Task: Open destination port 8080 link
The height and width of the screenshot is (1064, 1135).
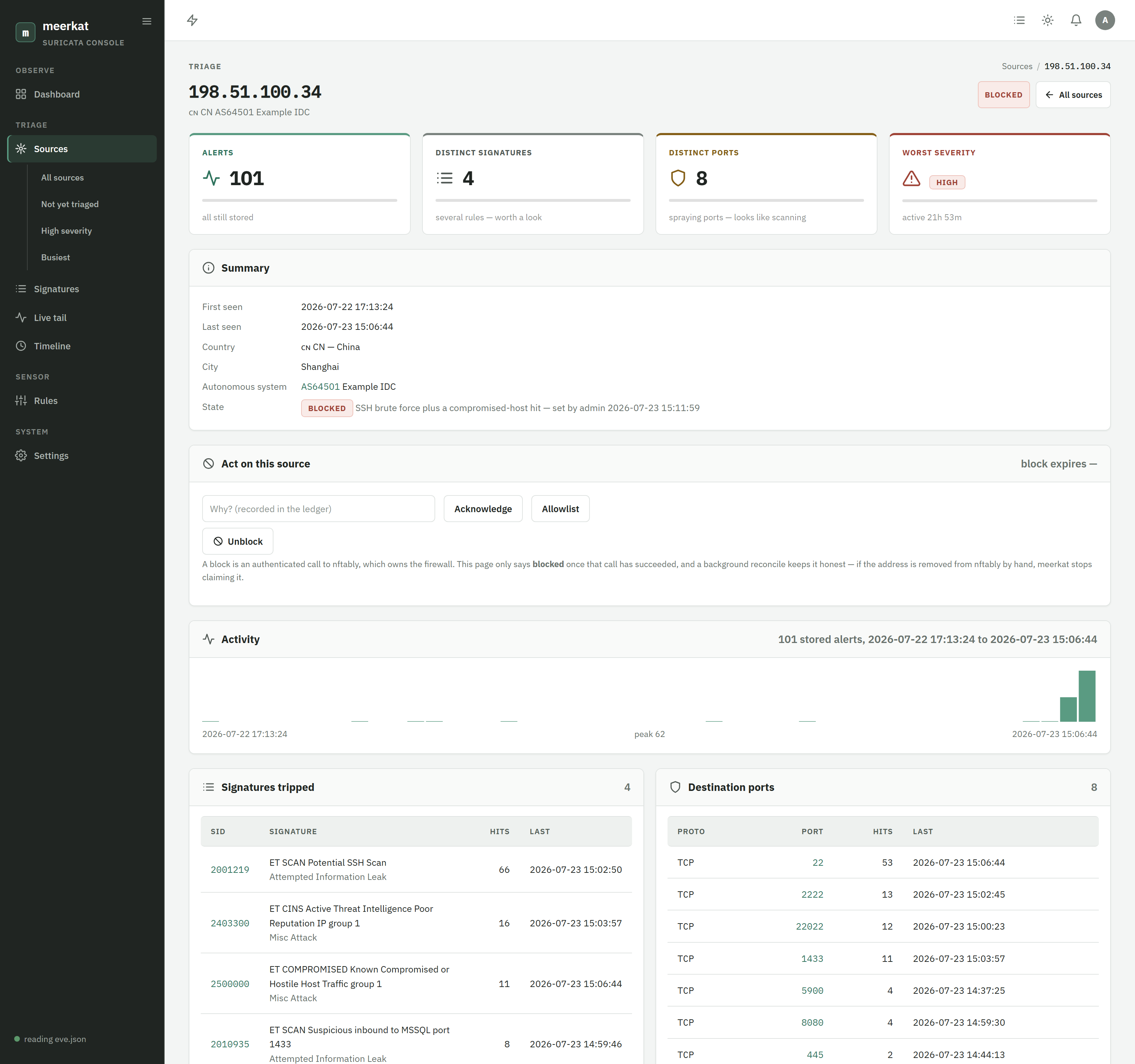Action: pyautogui.click(x=812, y=1023)
